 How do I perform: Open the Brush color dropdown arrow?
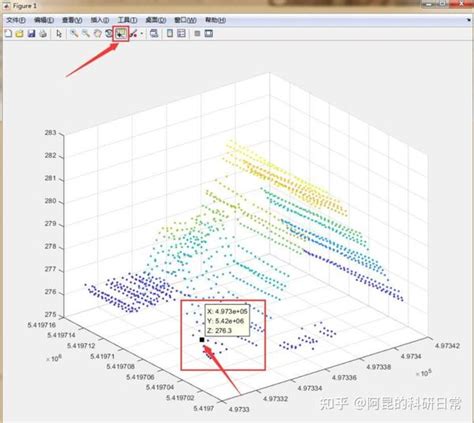142,33
